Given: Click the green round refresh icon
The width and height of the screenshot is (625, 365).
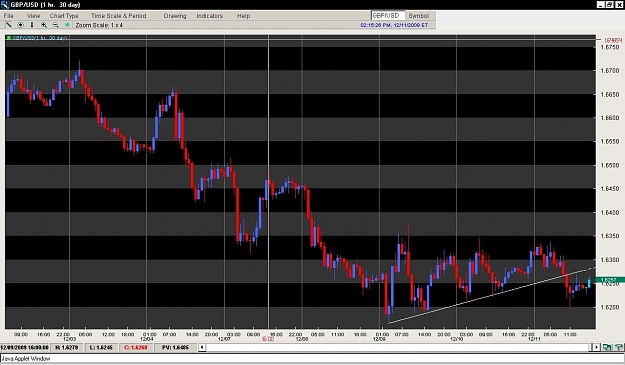Looking at the screenshot, I should point(67,25).
